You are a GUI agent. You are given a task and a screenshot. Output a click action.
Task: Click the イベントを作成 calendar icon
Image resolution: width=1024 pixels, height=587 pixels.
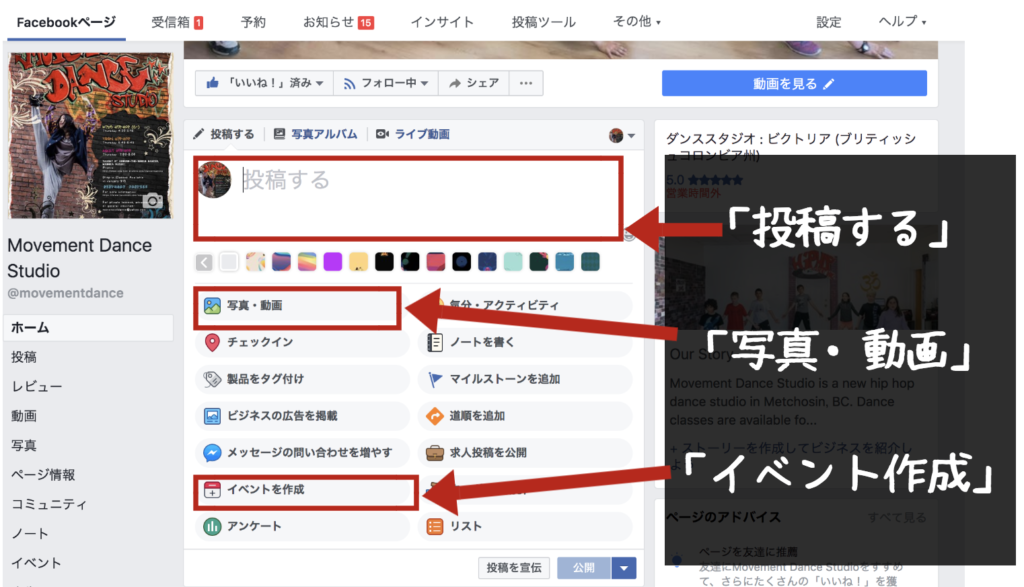(x=212, y=490)
